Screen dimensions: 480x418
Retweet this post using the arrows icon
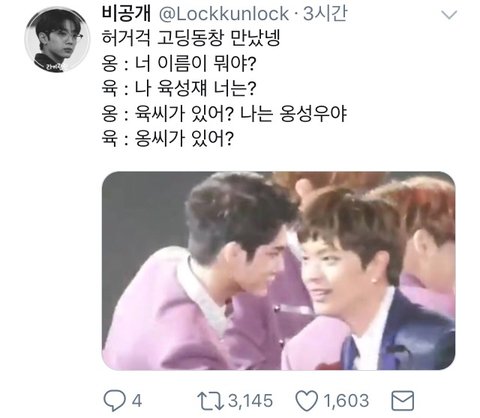(210, 401)
